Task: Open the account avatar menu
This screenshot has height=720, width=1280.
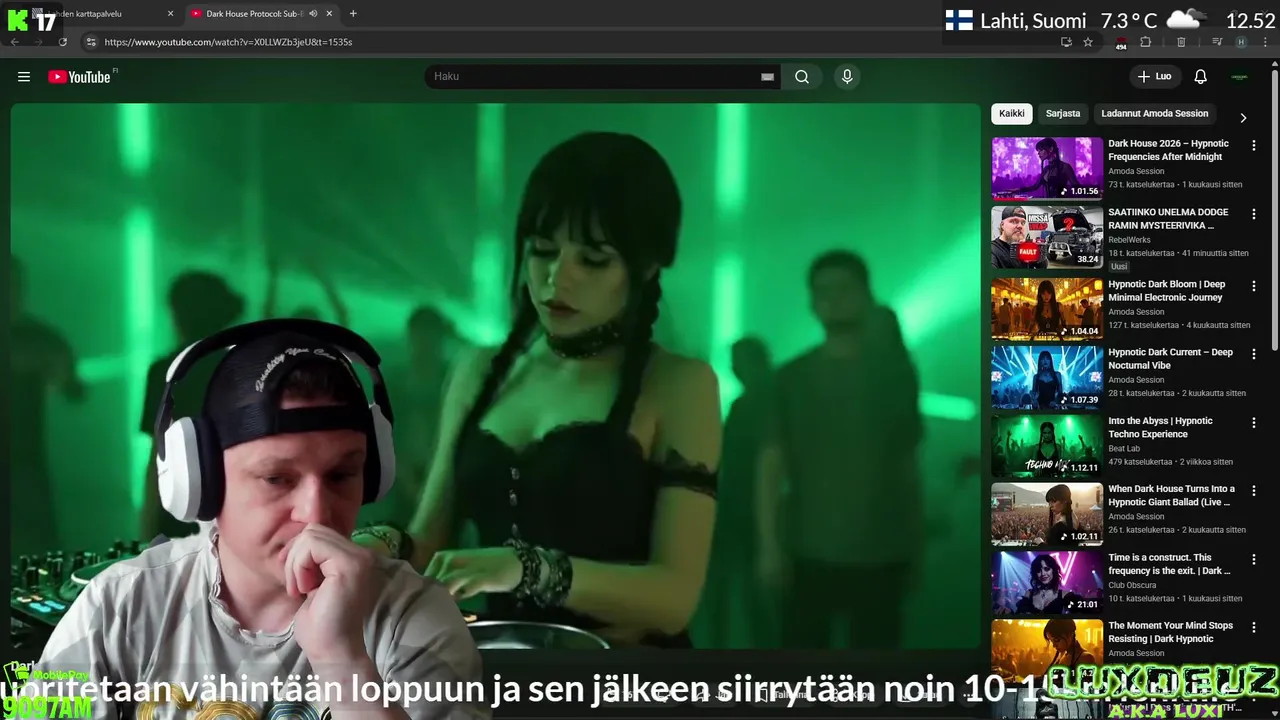Action: click(1240, 77)
